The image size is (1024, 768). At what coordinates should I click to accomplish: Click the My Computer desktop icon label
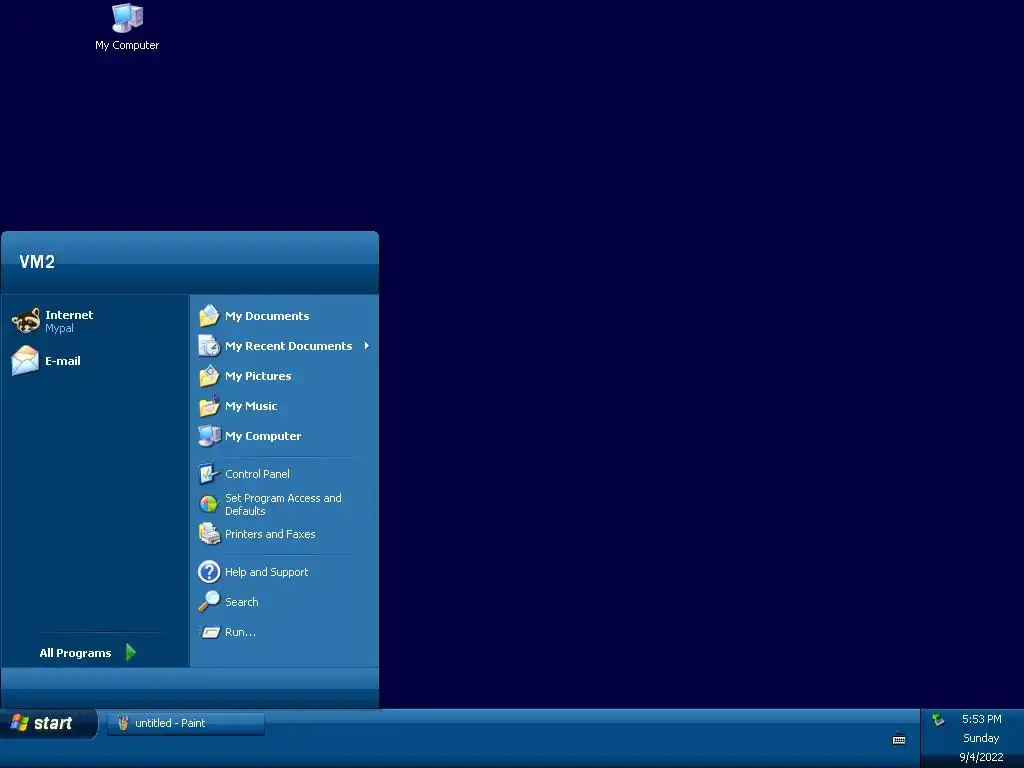tap(127, 45)
